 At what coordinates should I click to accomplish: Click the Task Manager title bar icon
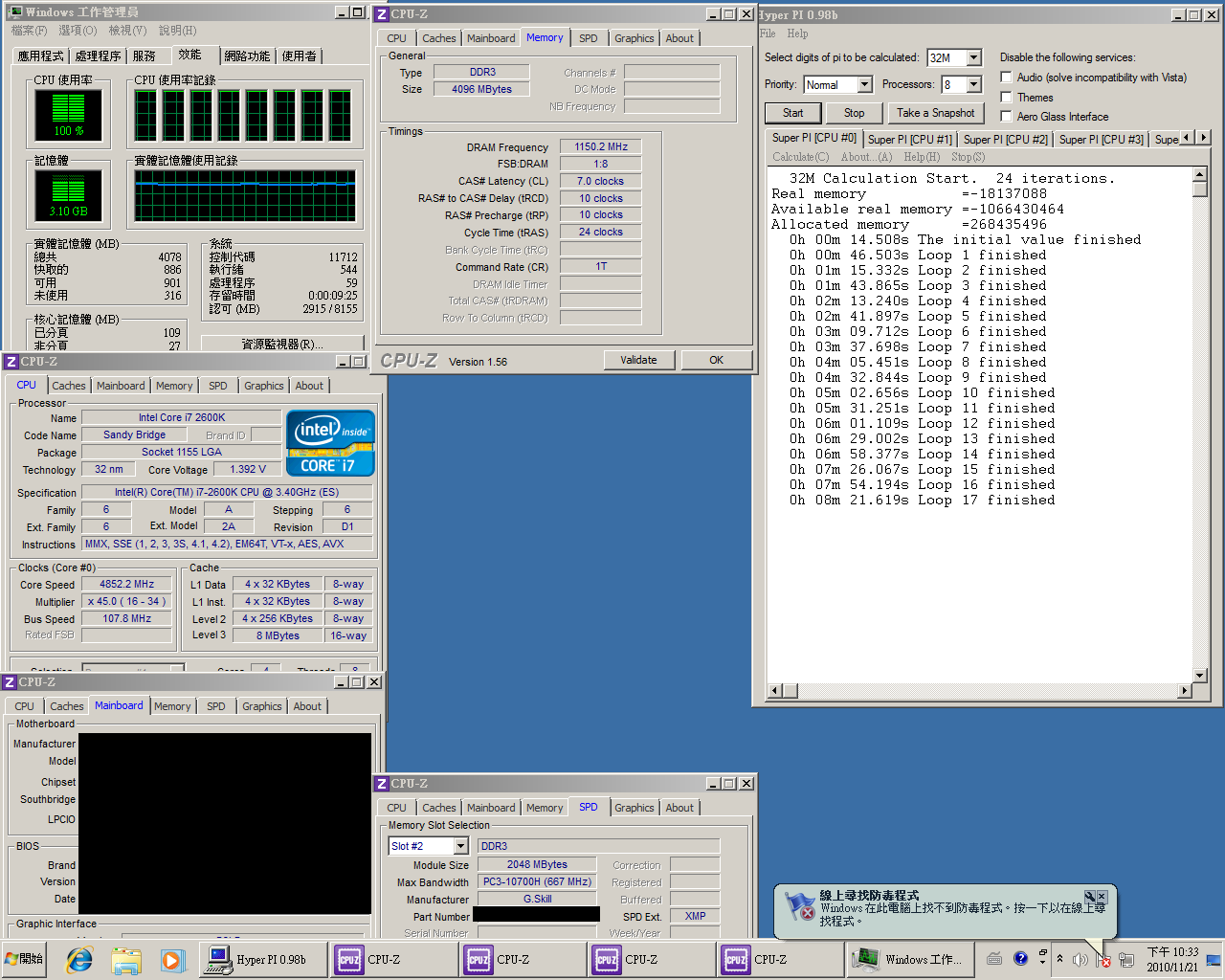coord(14,12)
